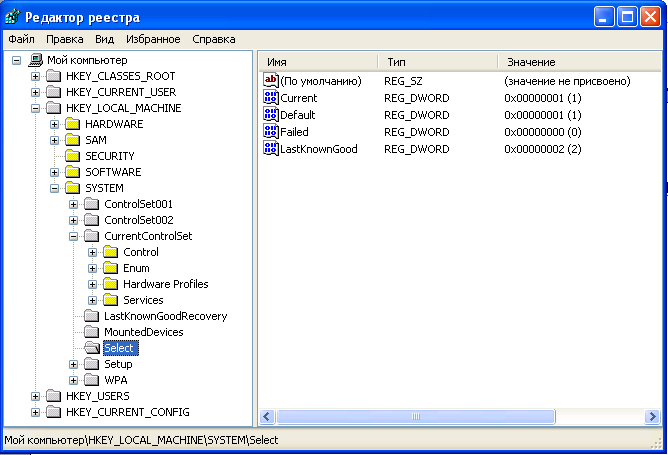Click the HARDWARE folder icon
This screenshot has width=668, height=455.
(x=72, y=124)
